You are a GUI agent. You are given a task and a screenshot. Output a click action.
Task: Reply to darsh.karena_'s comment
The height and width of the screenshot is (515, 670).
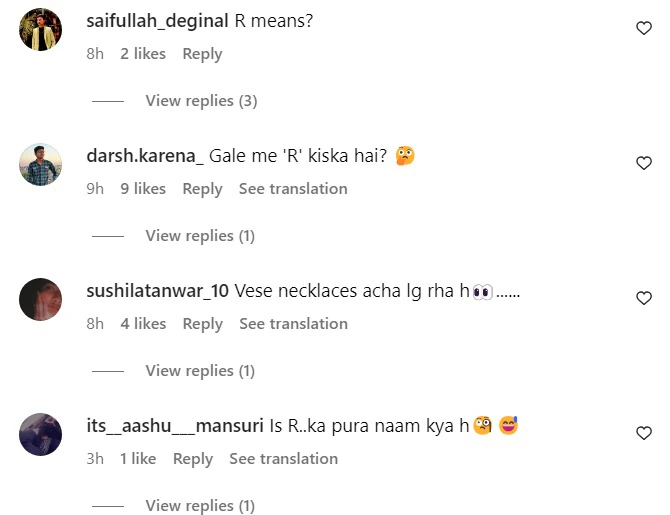[202, 189]
